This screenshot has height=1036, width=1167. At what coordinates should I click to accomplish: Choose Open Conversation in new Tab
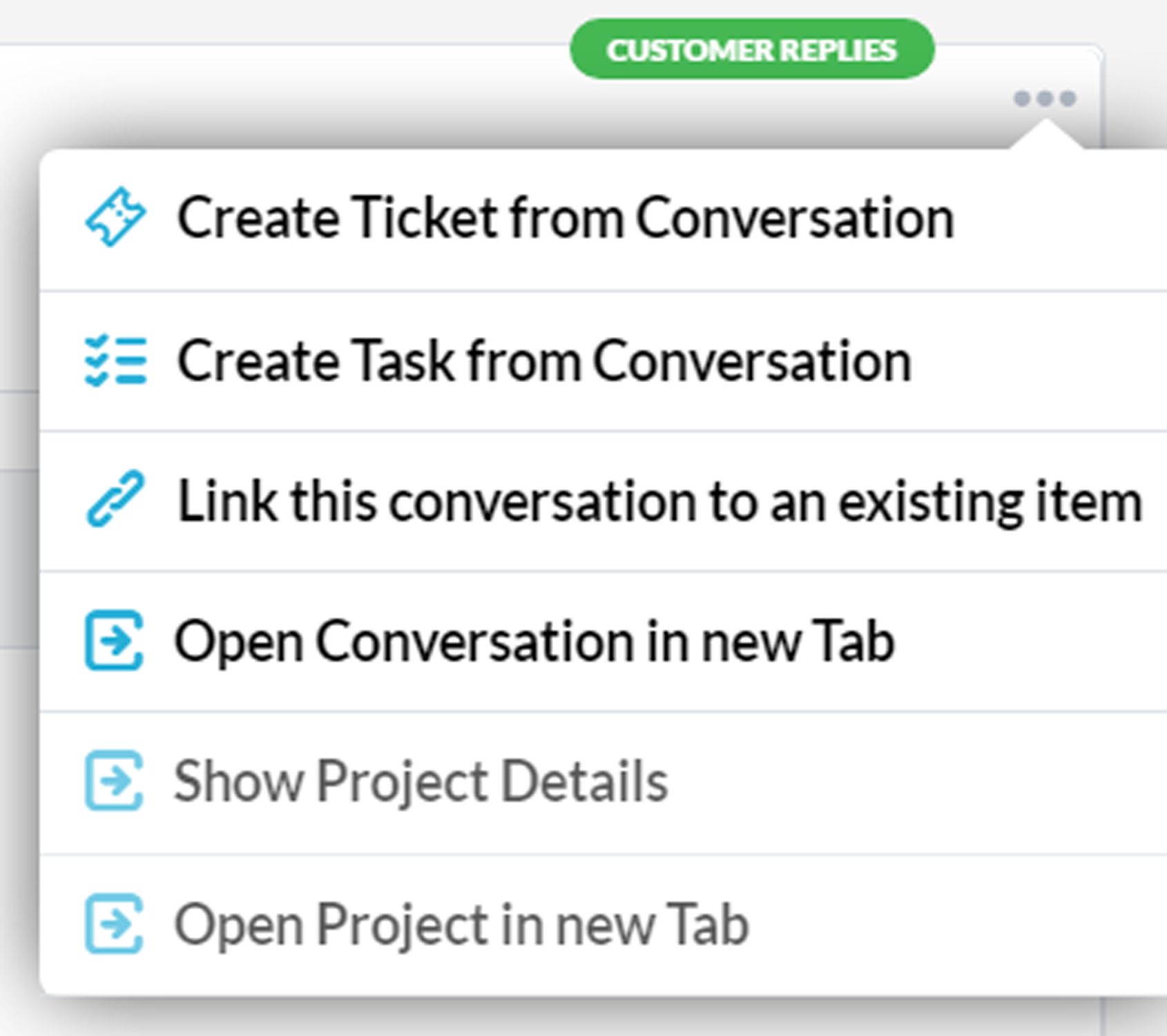click(604, 642)
